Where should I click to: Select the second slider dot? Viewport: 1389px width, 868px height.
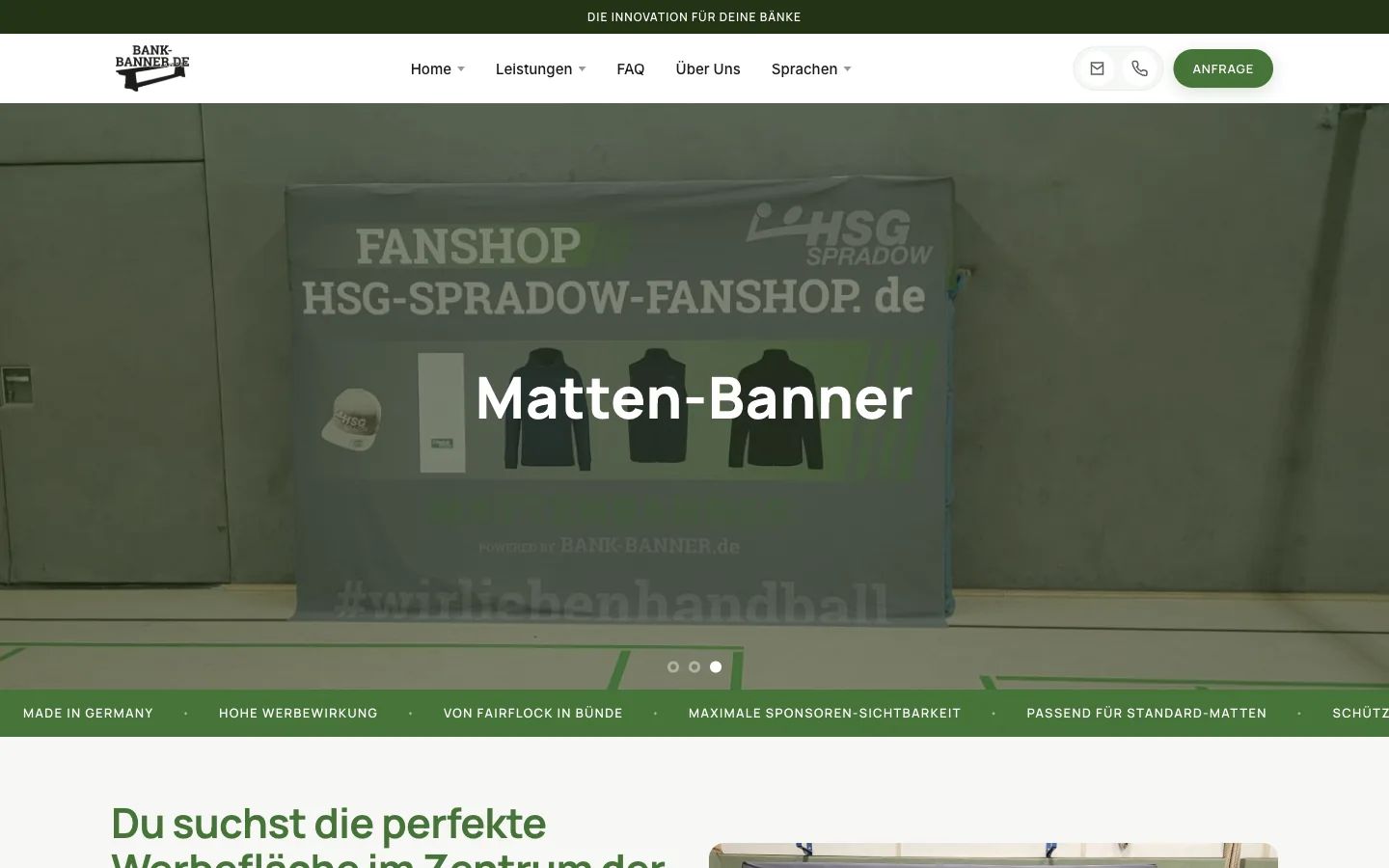coord(694,666)
